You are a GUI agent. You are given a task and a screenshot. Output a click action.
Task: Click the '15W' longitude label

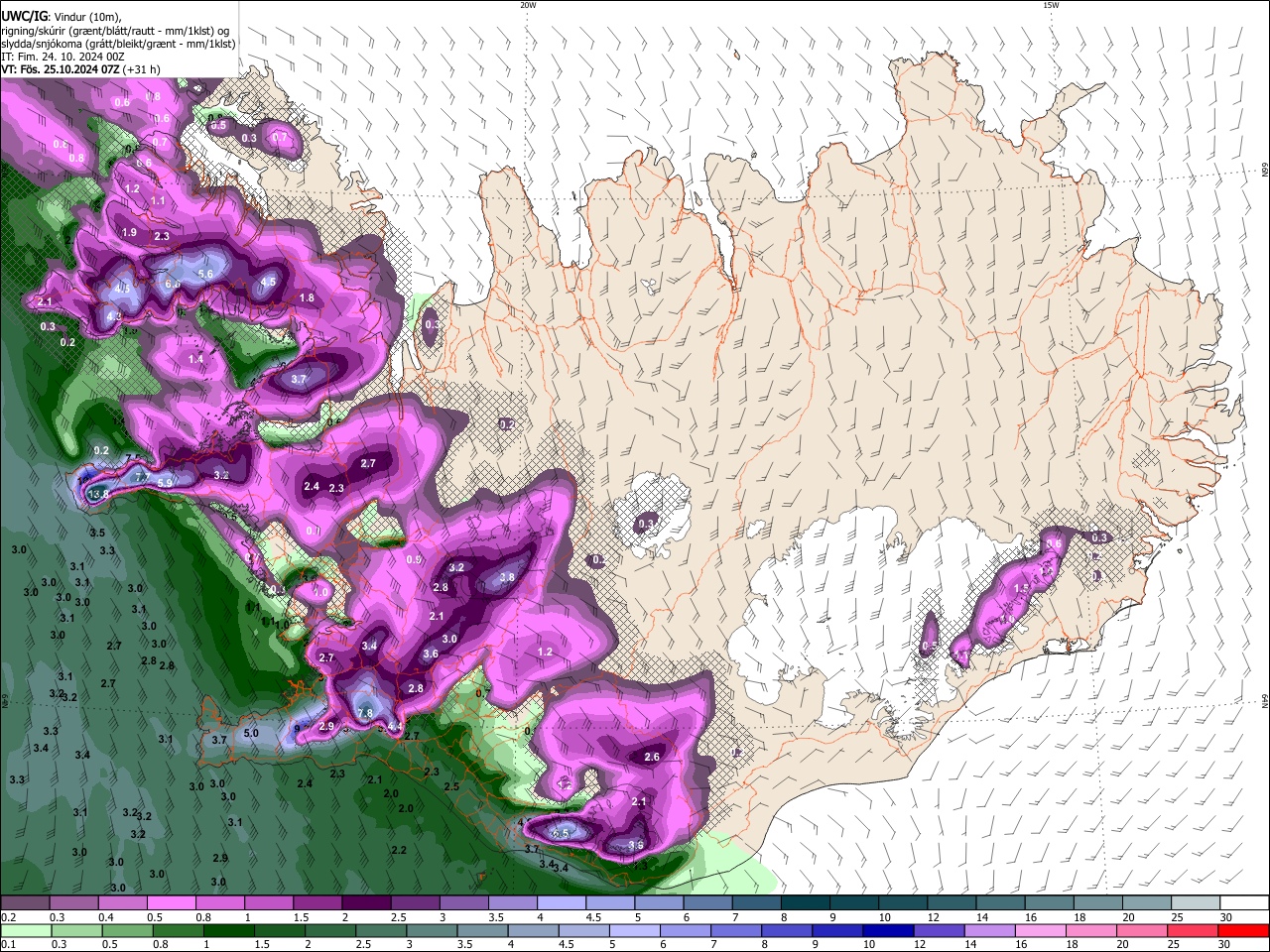point(1051,5)
